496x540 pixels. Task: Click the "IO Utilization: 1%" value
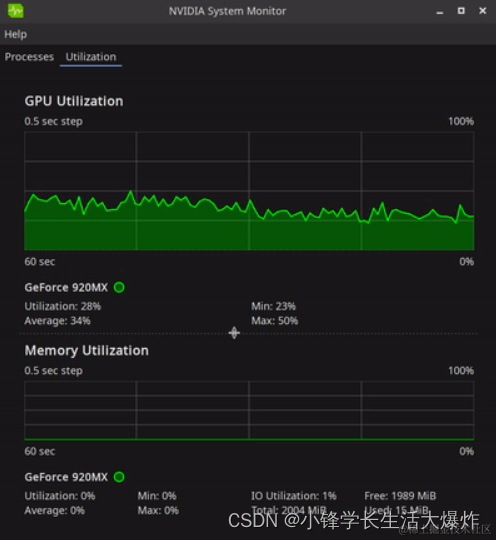294,496
